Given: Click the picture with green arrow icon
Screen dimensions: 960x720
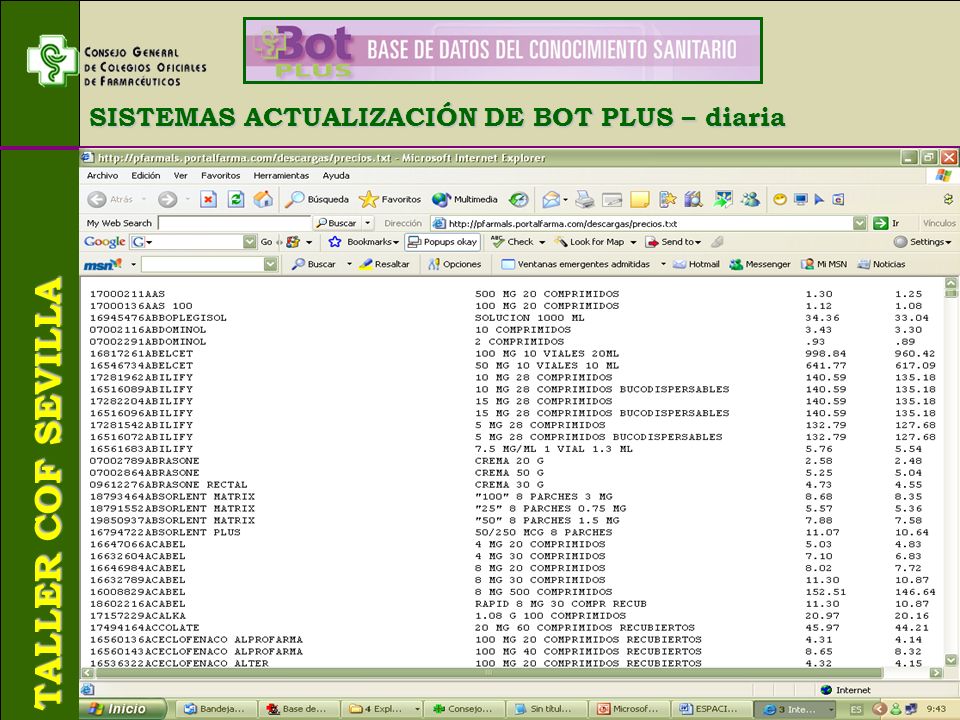Looking at the screenshot, I should pyautogui.click(x=723, y=199).
